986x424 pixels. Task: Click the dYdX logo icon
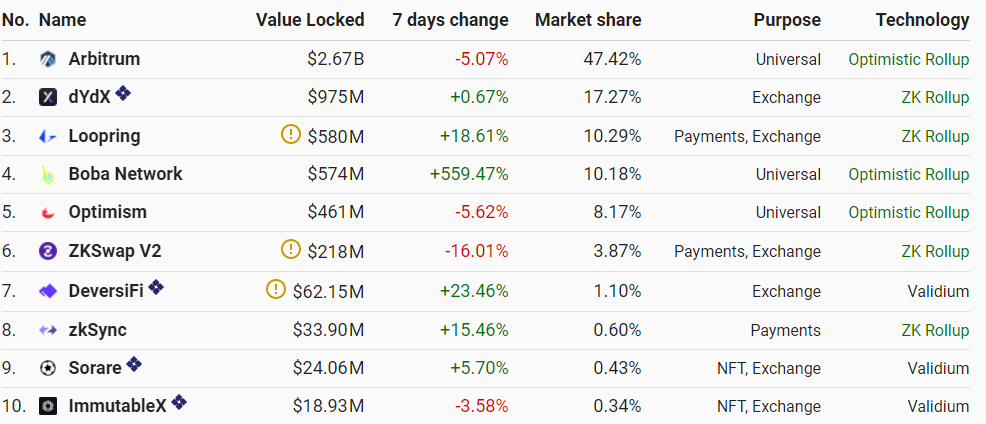point(48,97)
